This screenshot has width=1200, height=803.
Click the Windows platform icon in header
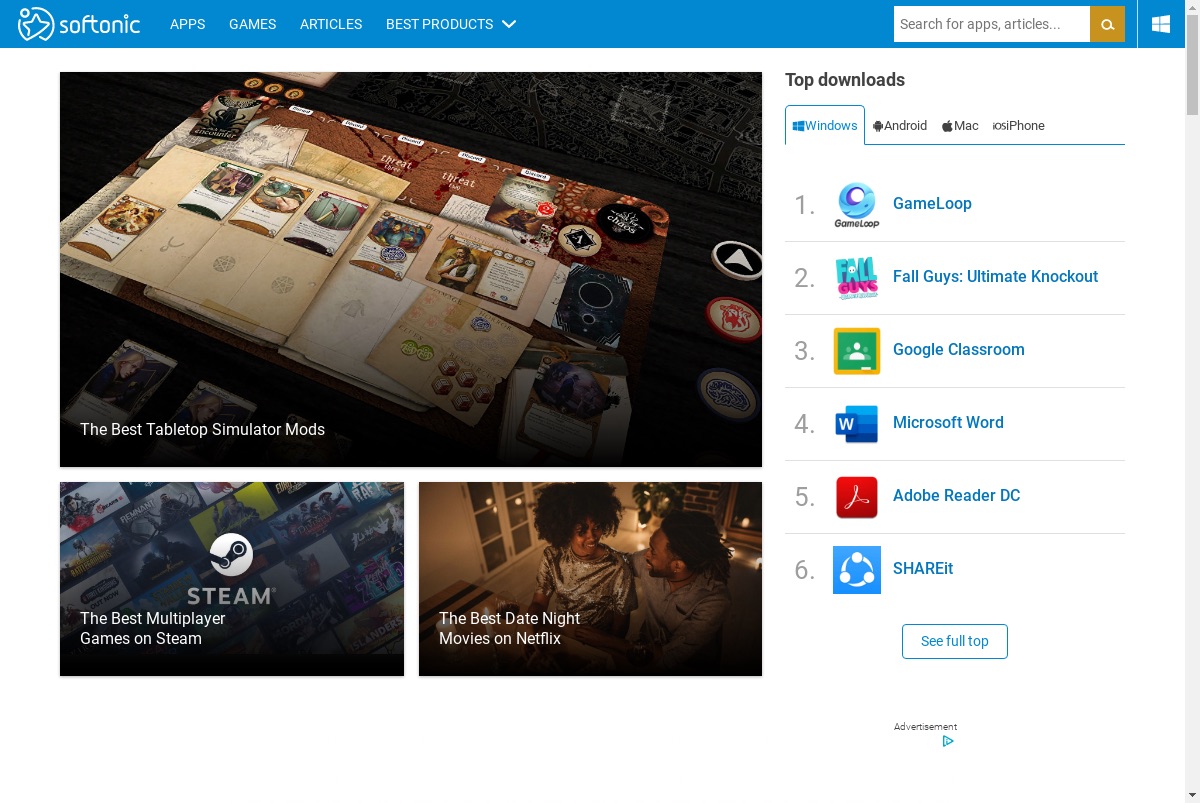[x=1161, y=24]
